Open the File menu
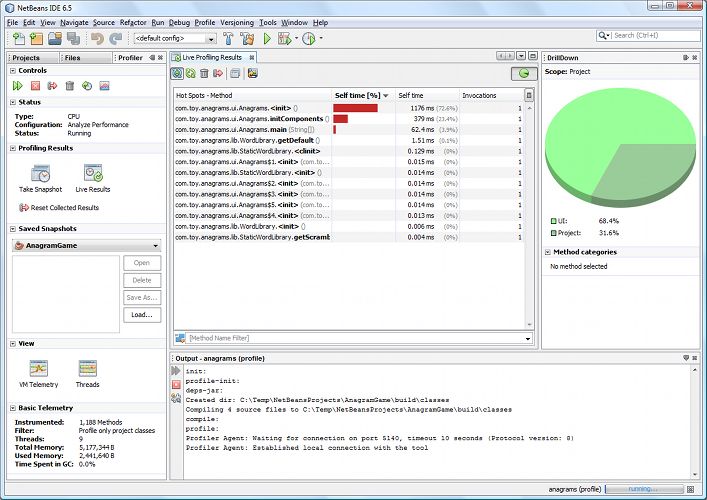Viewport: 707px width, 500px height. 13,23
